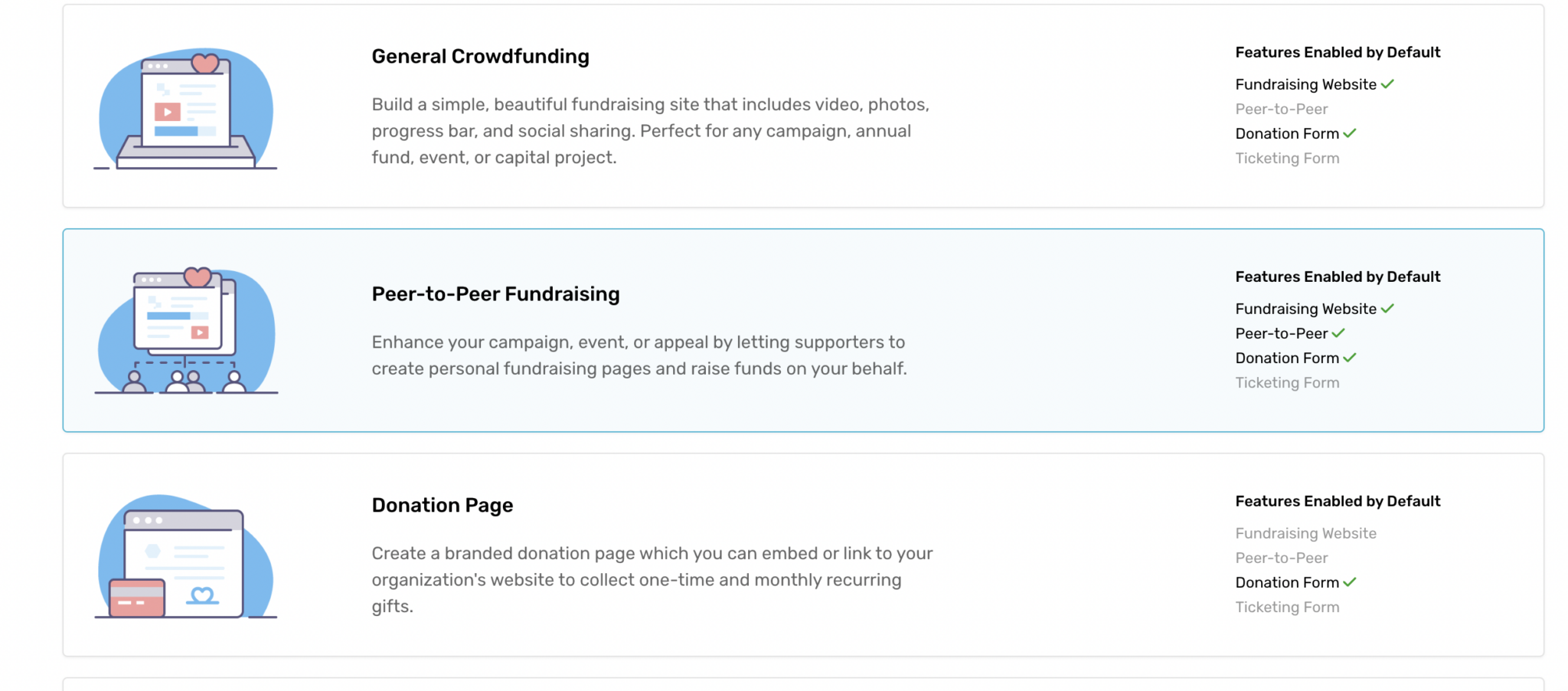
Task: Click the grayed Peer-to-Peer label in General Crowdfunding
Action: (x=1281, y=109)
